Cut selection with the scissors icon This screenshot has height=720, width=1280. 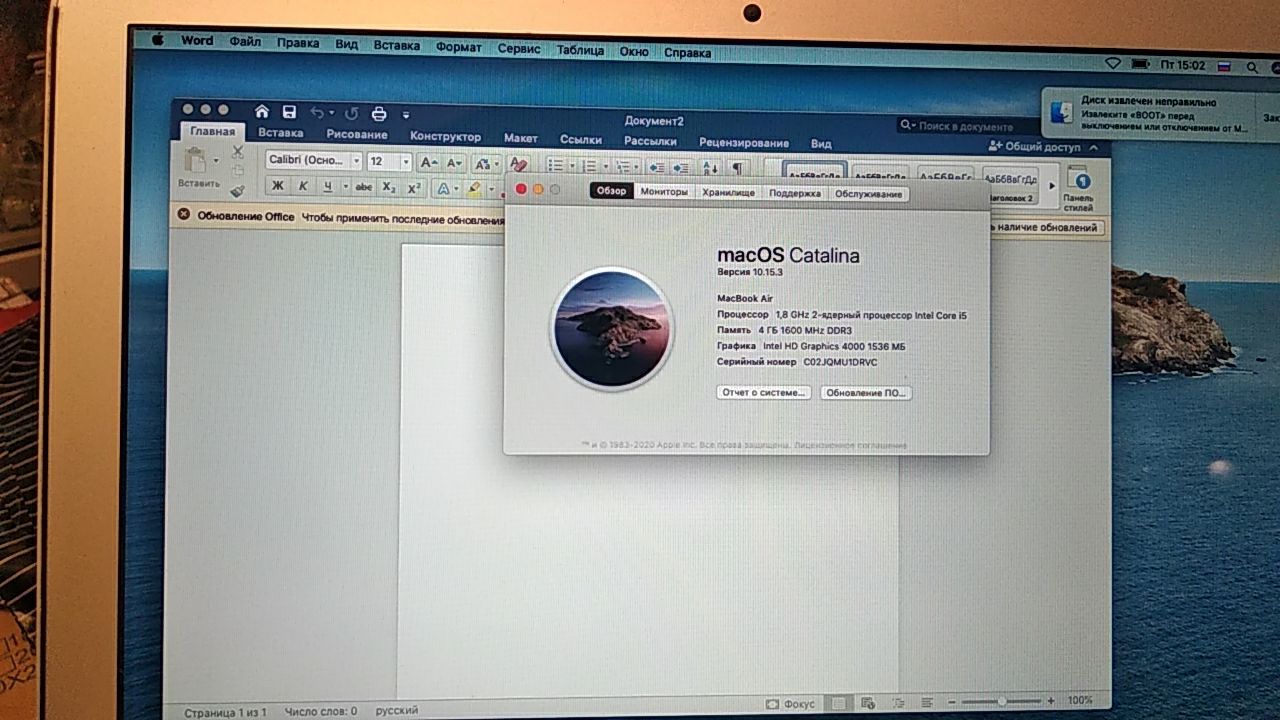point(237,152)
